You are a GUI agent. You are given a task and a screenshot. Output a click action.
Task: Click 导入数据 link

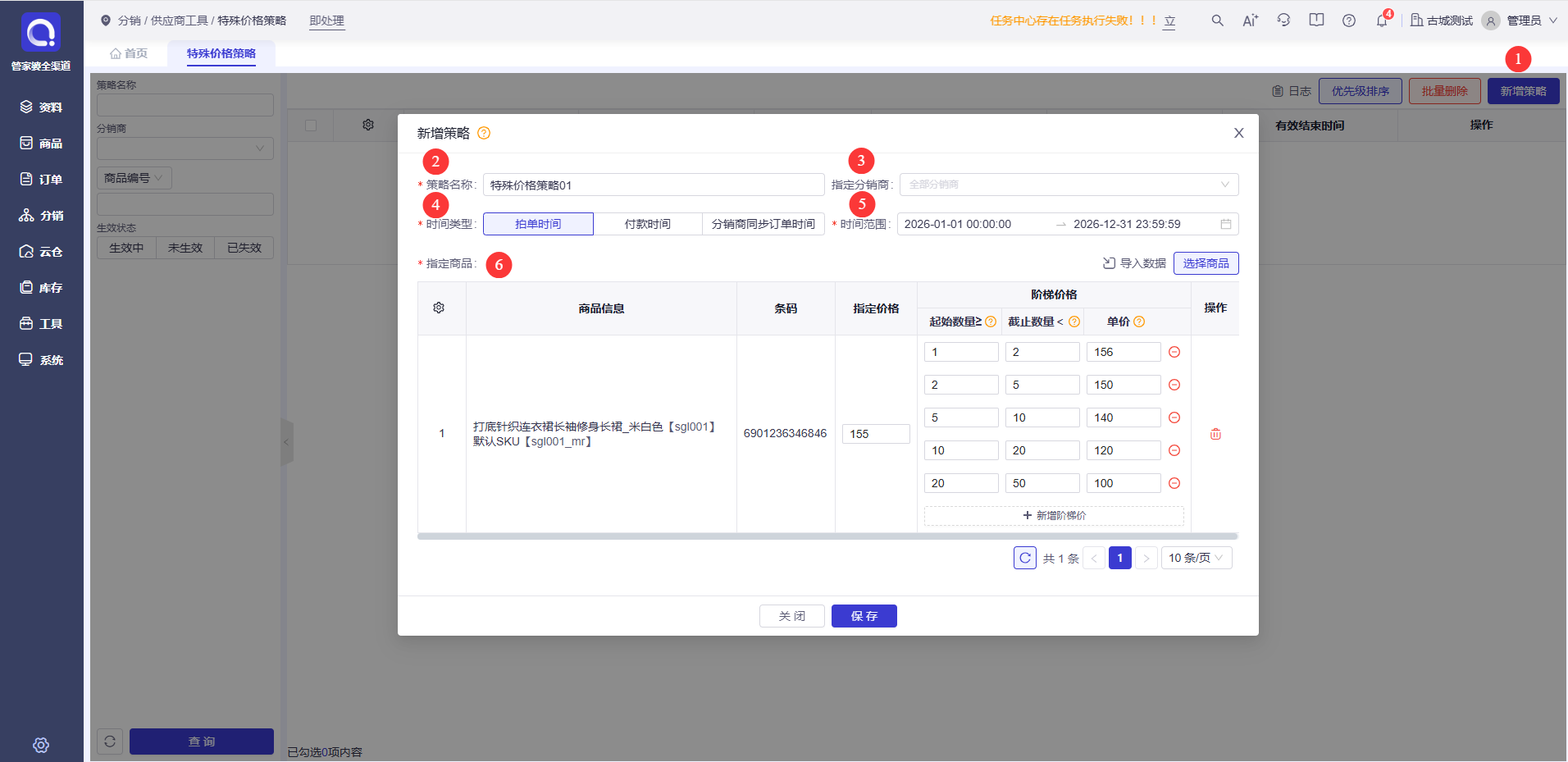[x=1135, y=263]
